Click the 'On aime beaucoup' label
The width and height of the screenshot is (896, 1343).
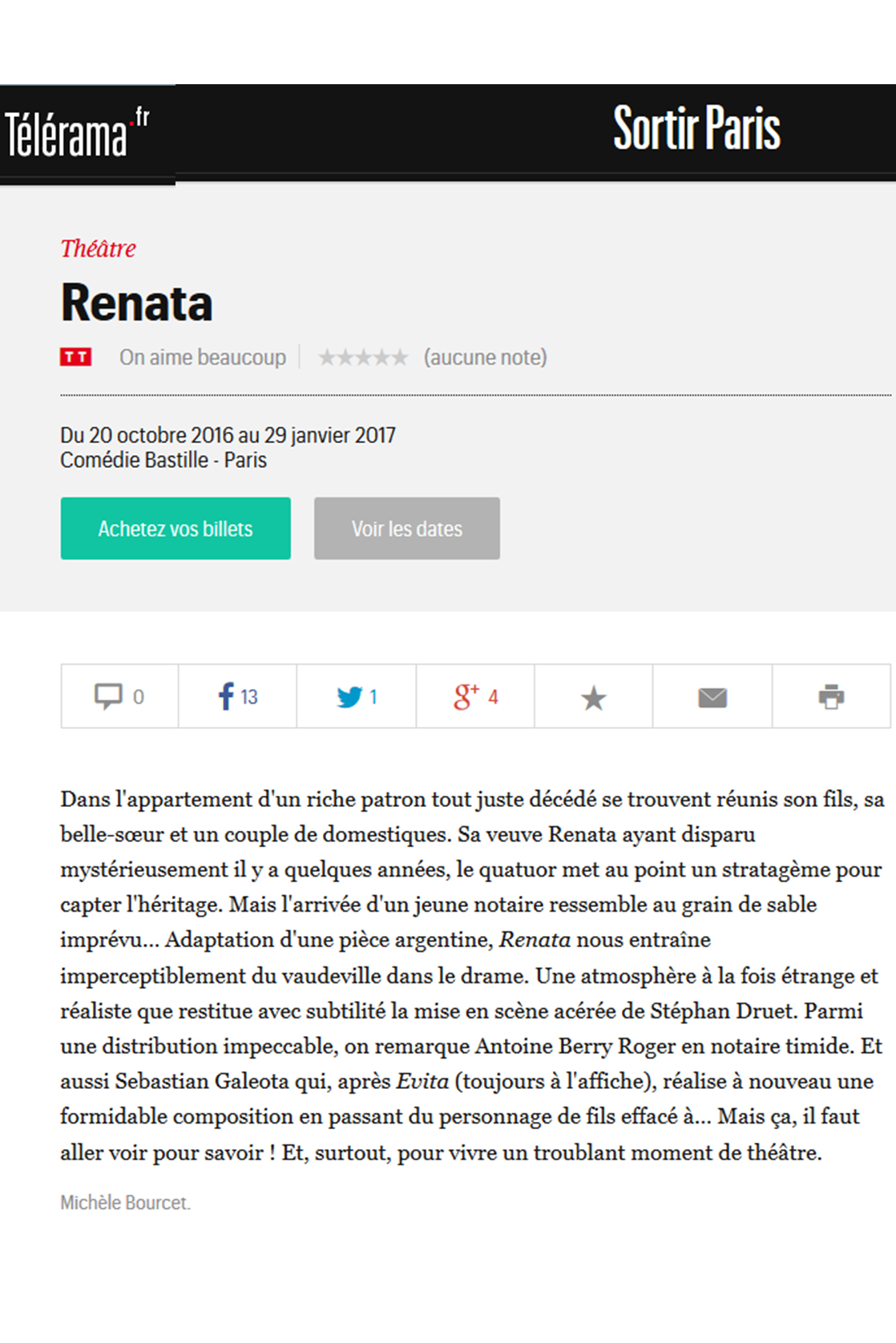coord(203,357)
